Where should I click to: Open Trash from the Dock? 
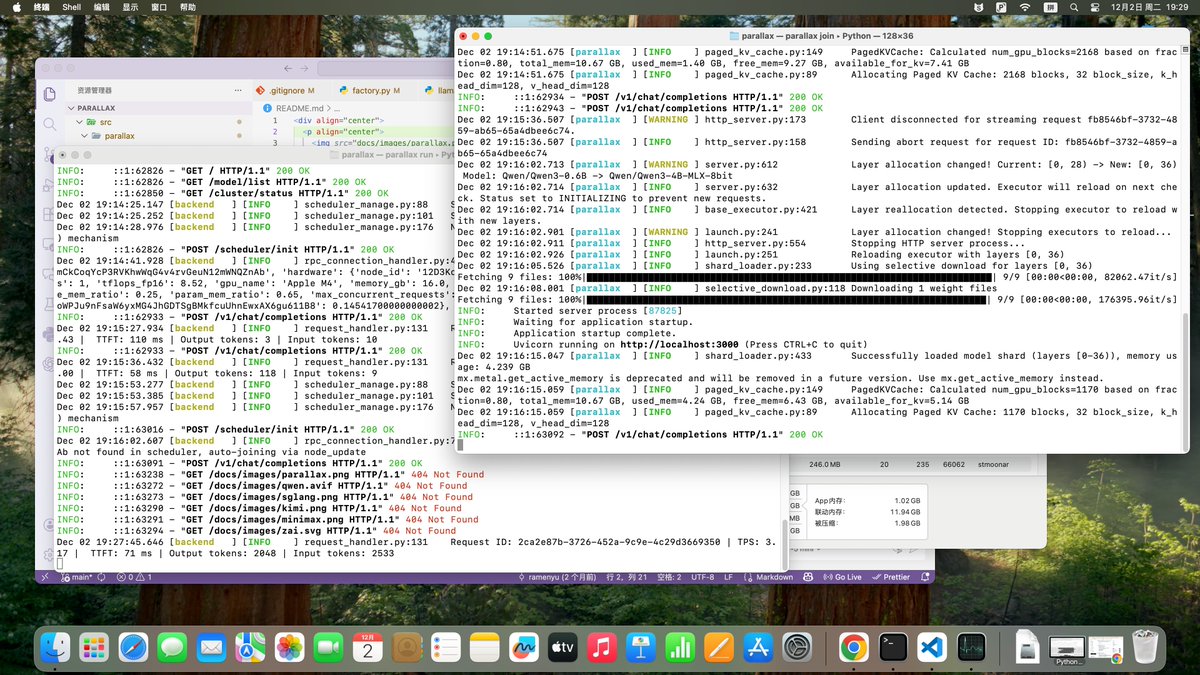[x=1145, y=647]
